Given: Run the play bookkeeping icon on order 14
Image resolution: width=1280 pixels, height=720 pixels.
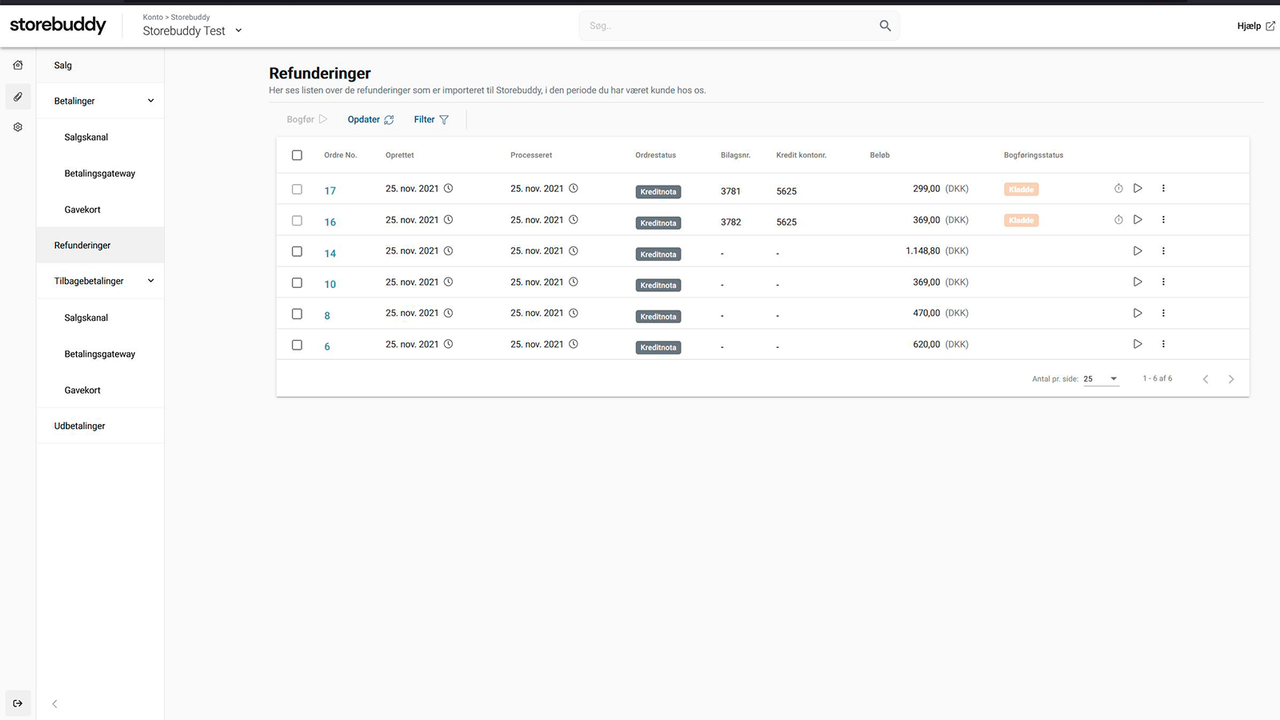Looking at the screenshot, I should click(1137, 251).
